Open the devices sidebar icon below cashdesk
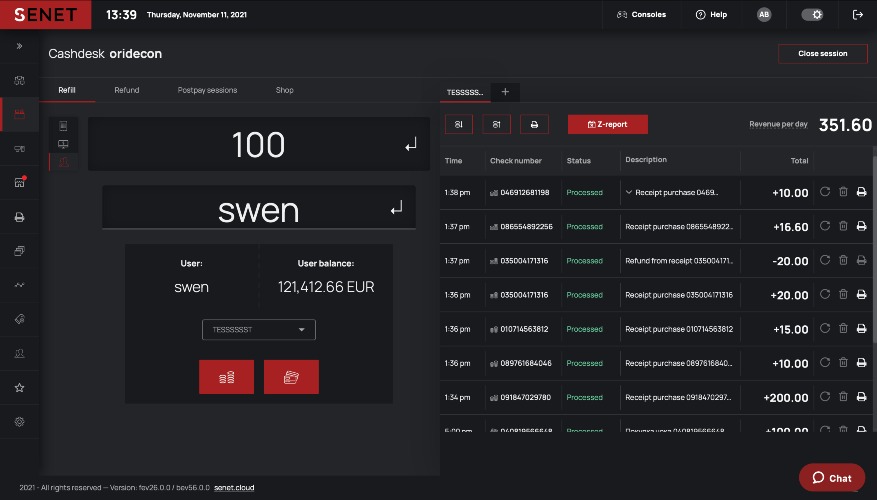877x500 pixels. tap(20, 149)
